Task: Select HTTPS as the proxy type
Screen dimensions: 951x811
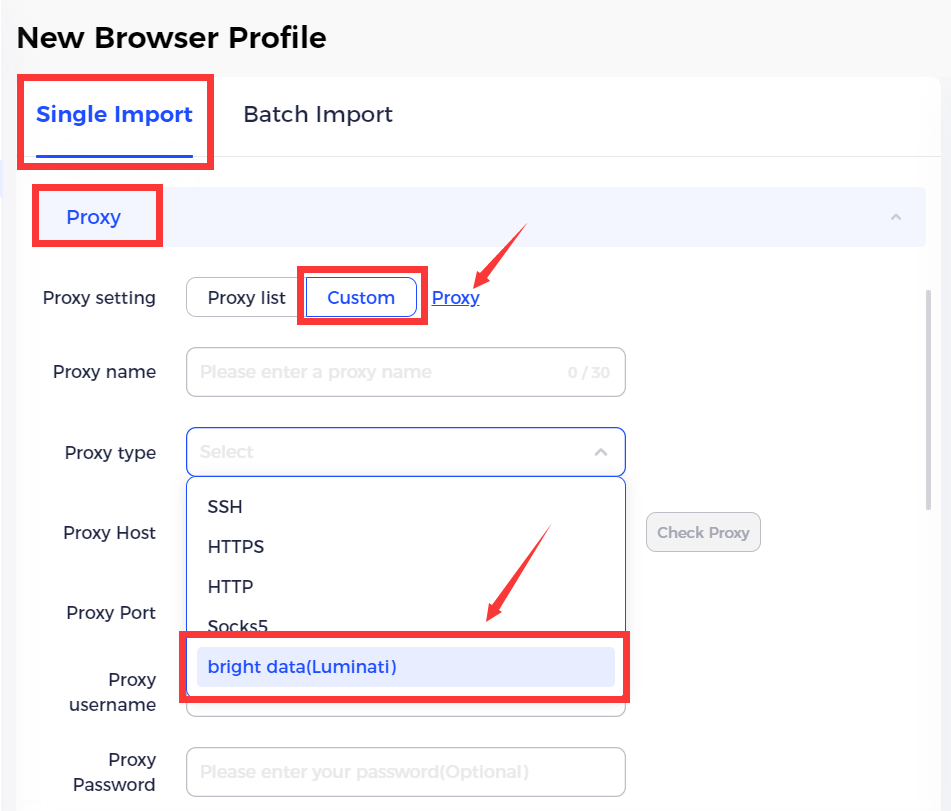Action: click(234, 547)
